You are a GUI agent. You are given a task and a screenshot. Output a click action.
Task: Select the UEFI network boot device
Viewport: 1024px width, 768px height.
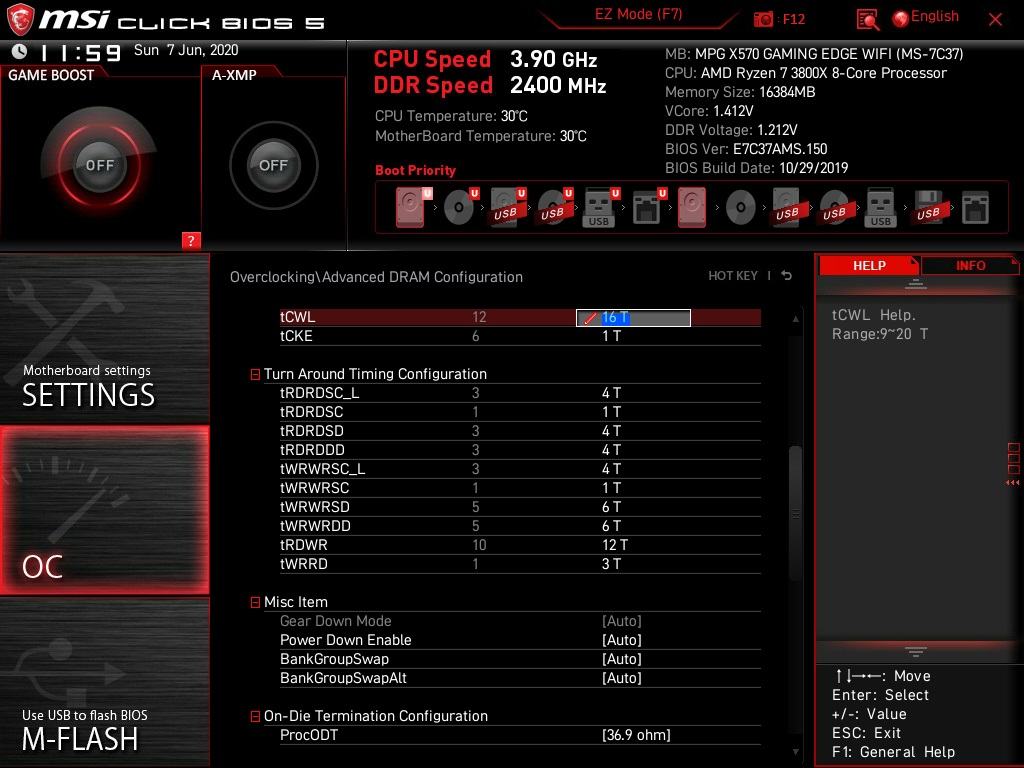click(648, 207)
